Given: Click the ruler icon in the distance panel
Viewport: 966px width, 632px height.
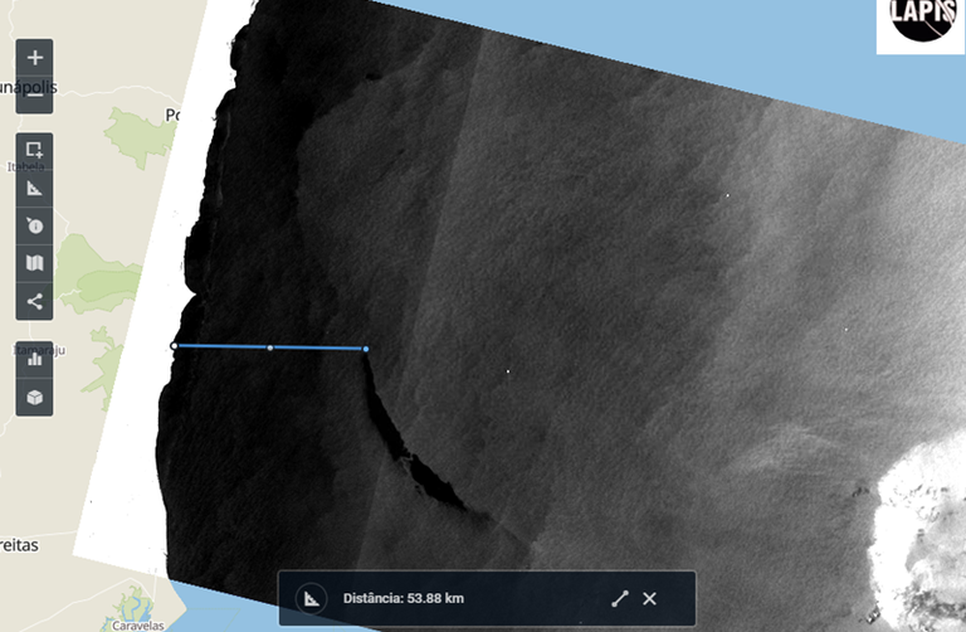Looking at the screenshot, I should click(311, 598).
